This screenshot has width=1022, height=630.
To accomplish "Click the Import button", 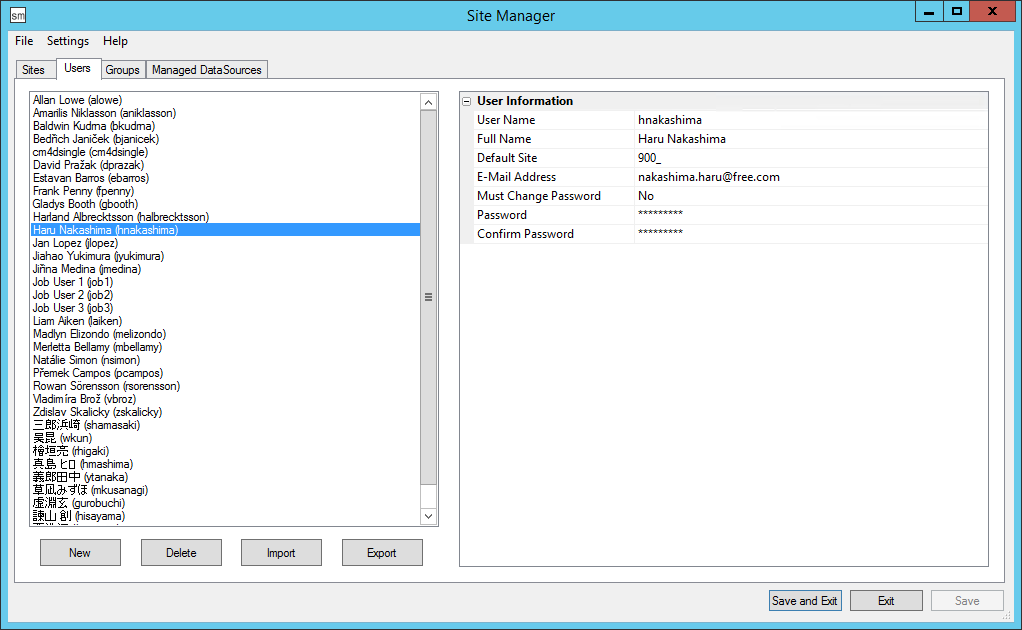I will [281, 553].
